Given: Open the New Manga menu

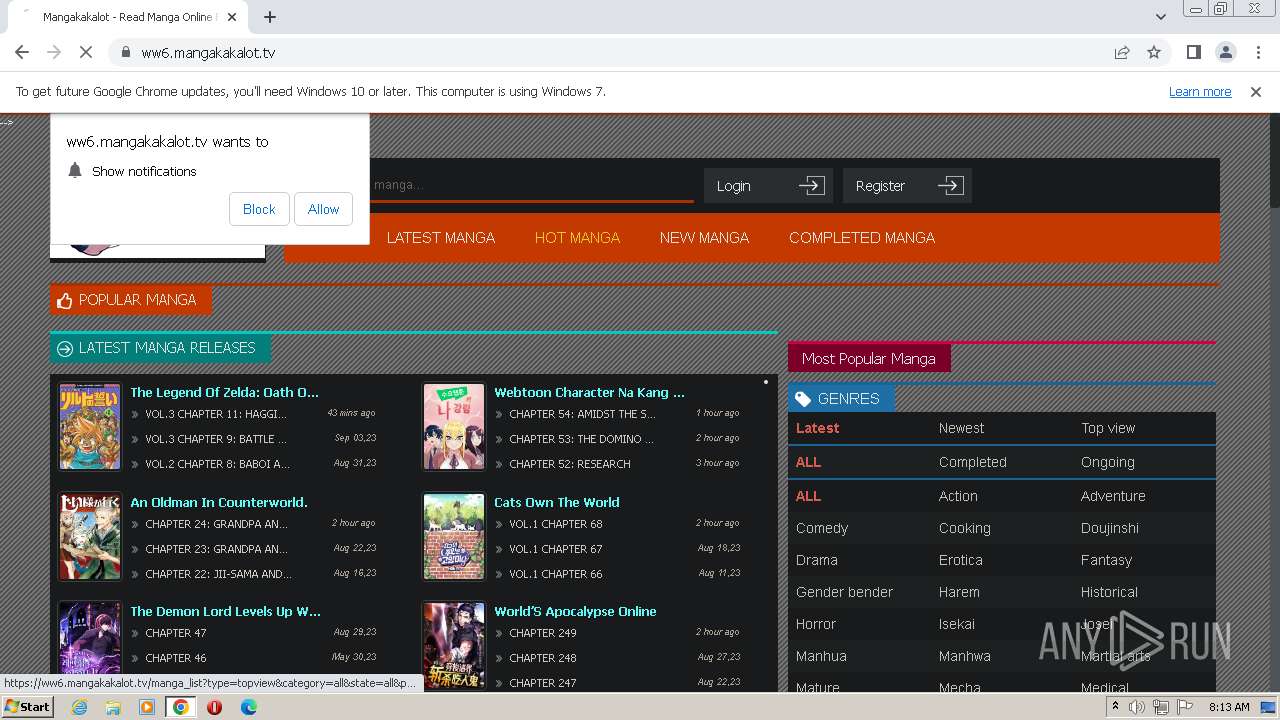Looking at the screenshot, I should tap(704, 238).
